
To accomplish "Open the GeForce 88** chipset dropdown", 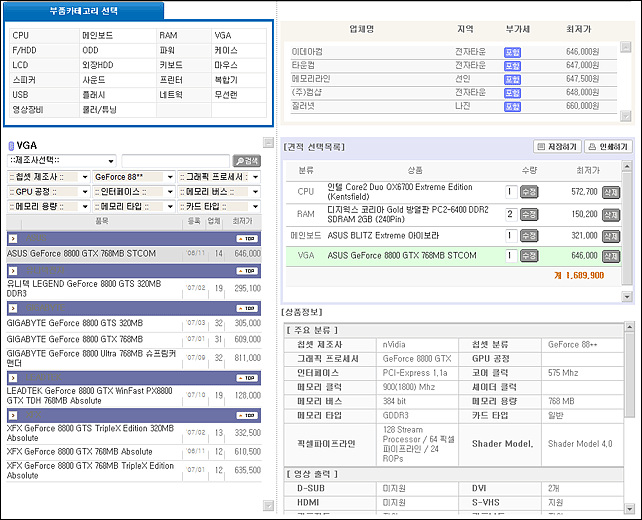I will pos(134,177).
